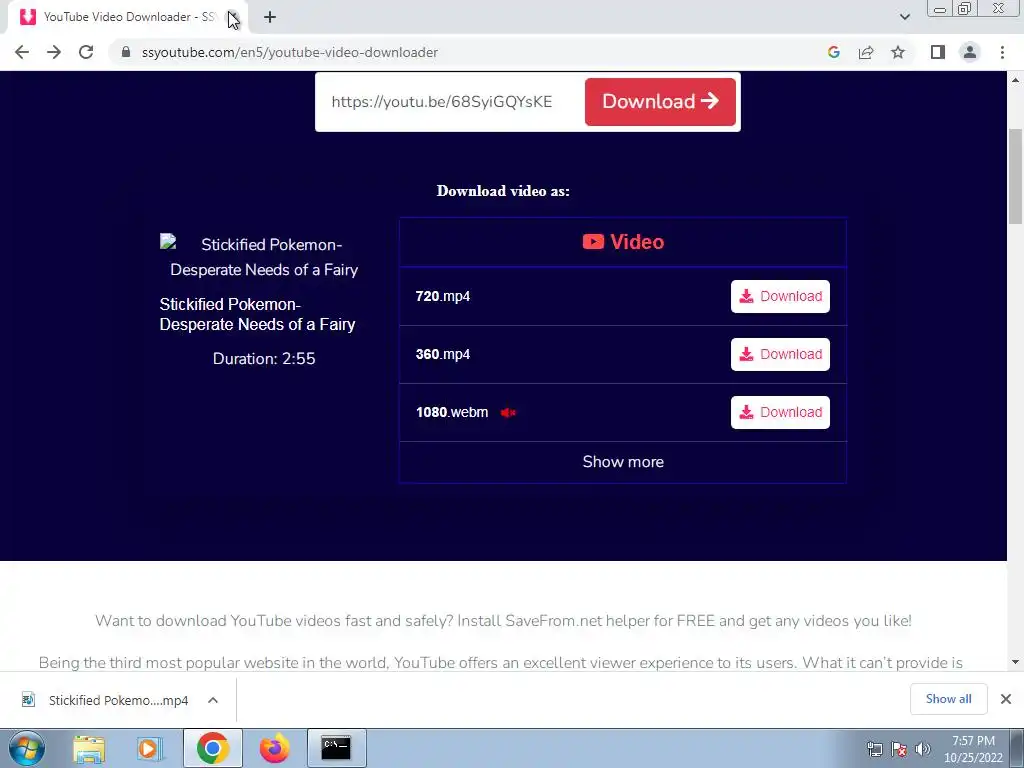Screen dimensions: 1024x768
Task: Open a new browser tab
Action: pos(270,18)
